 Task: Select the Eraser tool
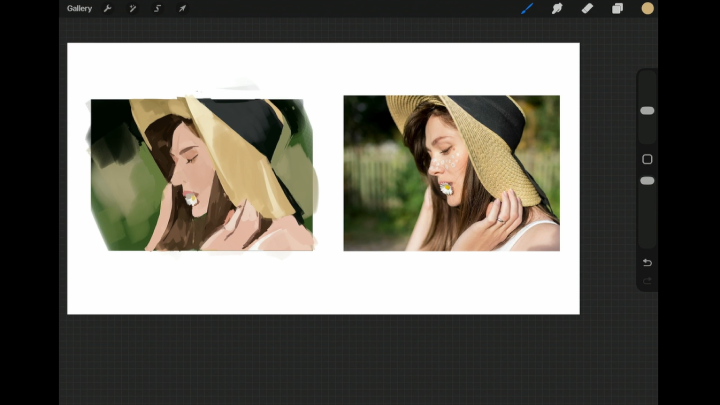587,8
